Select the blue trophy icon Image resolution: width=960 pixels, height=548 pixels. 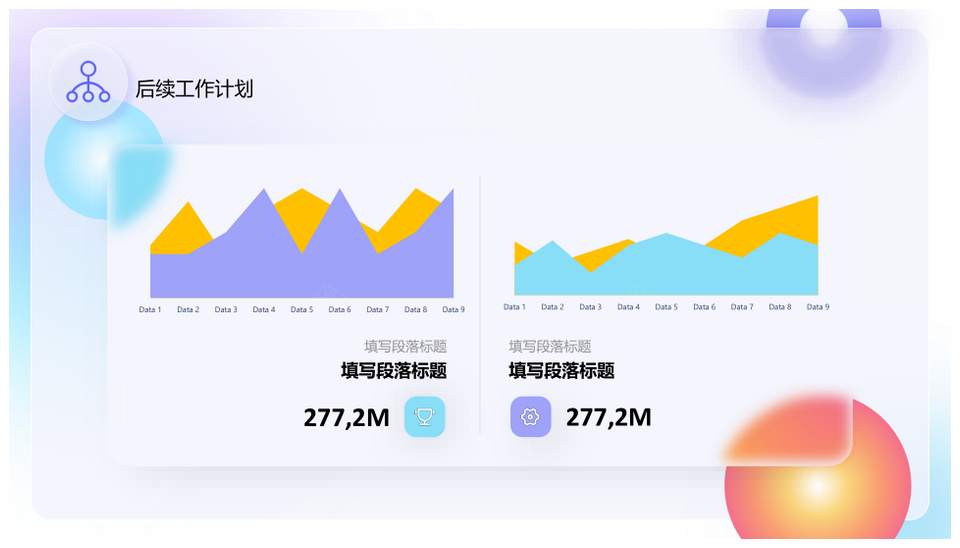pos(424,417)
